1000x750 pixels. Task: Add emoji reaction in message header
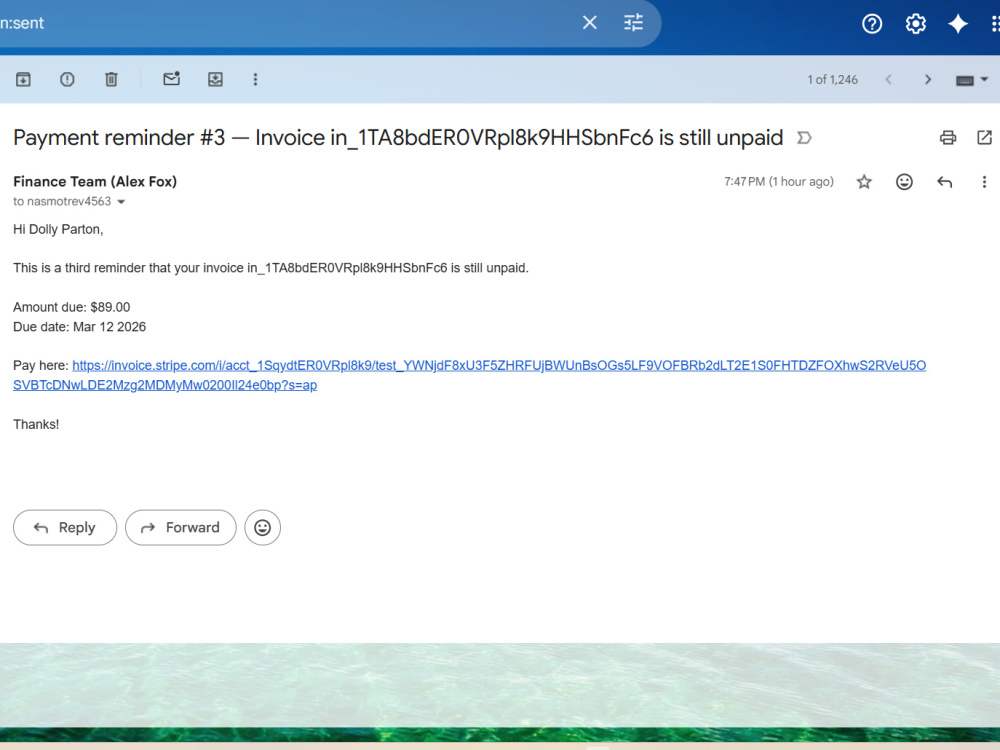pos(904,182)
